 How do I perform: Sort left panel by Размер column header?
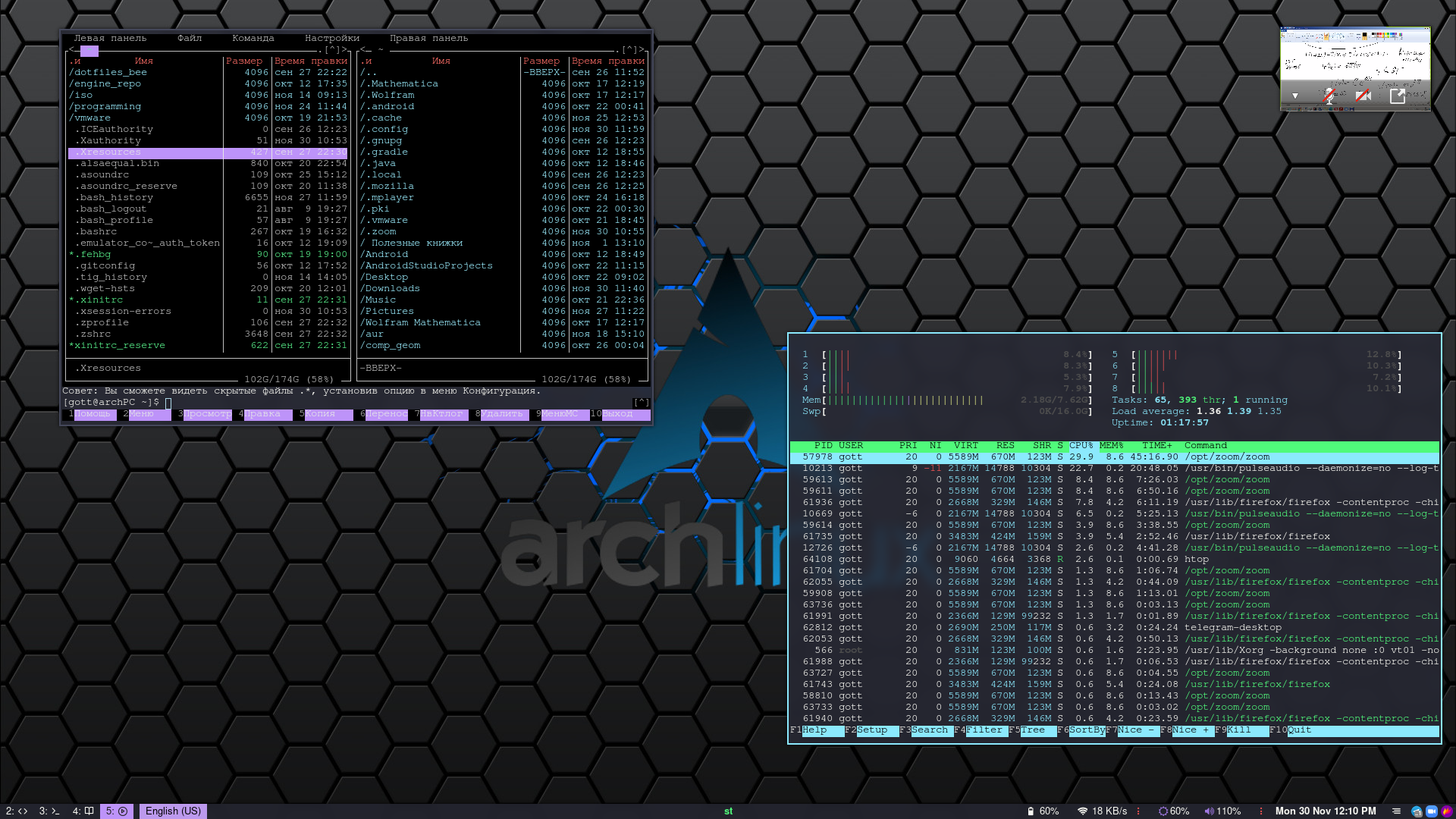point(244,61)
